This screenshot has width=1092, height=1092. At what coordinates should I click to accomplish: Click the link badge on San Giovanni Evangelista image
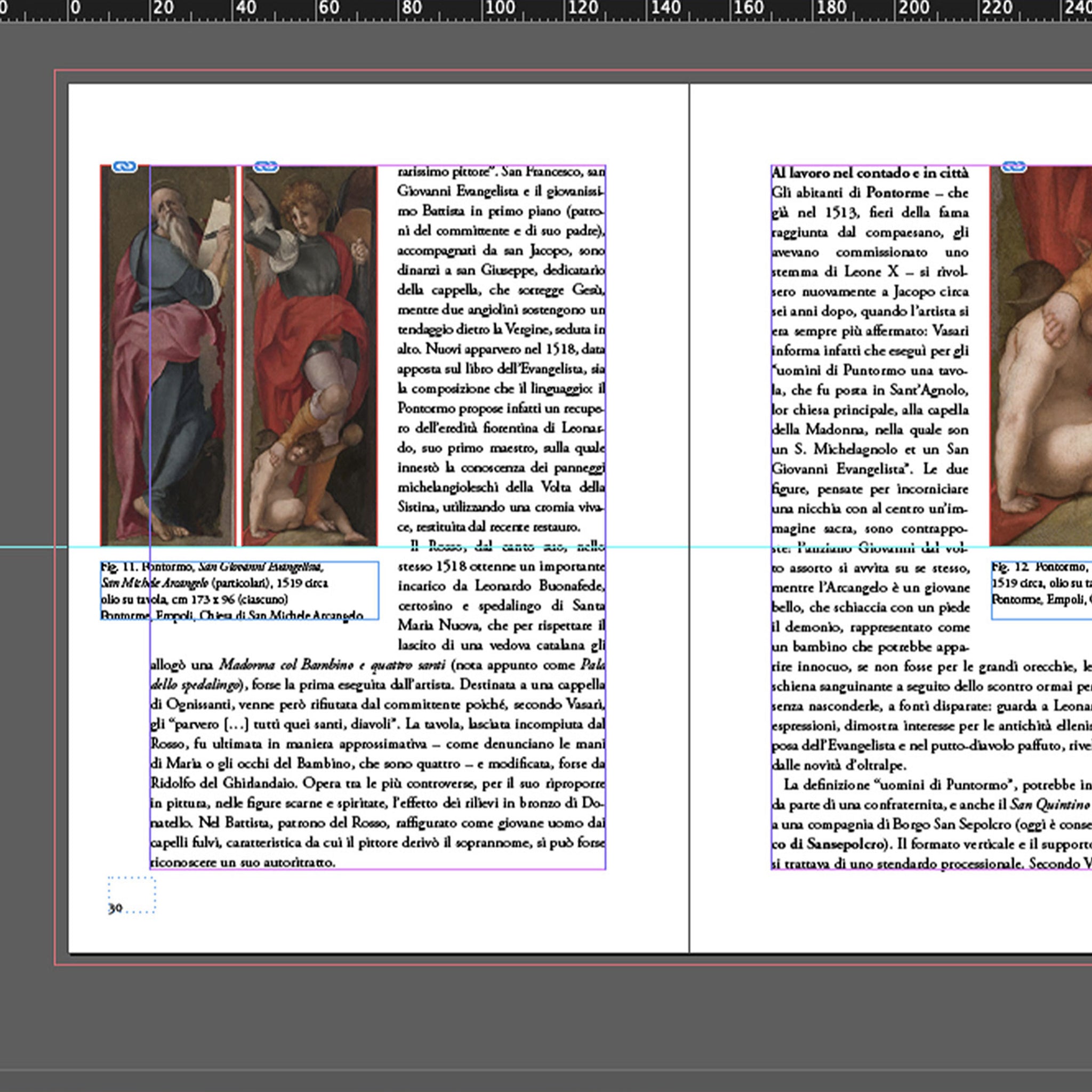pyautogui.click(x=124, y=167)
